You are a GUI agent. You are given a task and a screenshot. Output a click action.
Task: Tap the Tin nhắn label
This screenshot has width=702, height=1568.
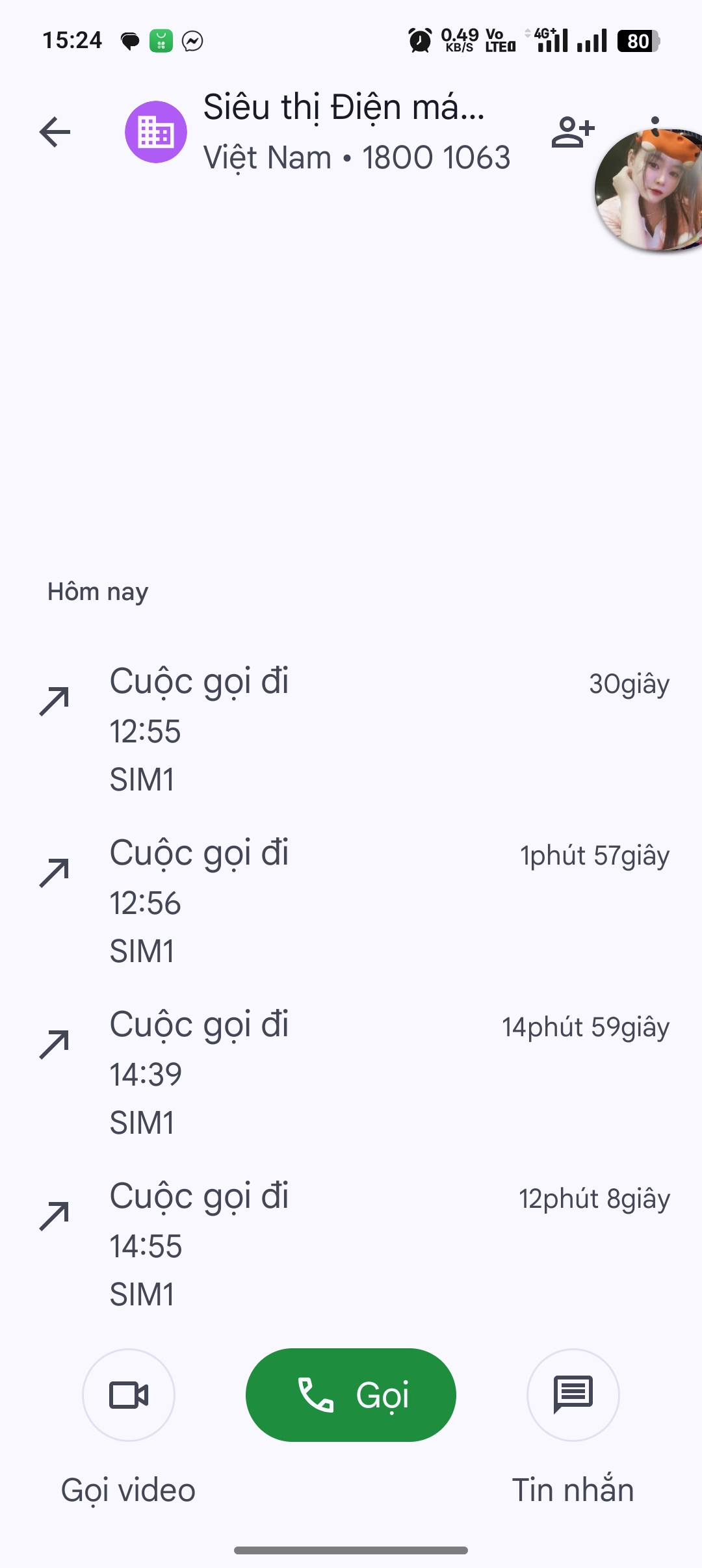click(573, 1490)
